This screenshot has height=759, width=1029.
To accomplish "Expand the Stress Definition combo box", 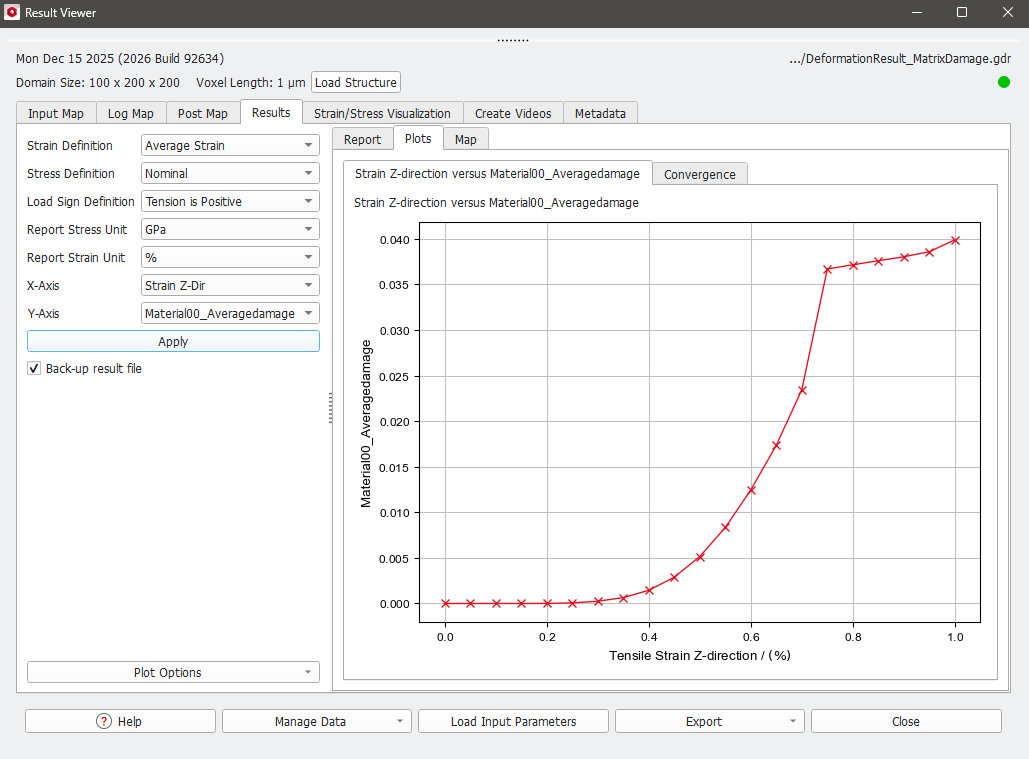I will (x=230, y=174).
